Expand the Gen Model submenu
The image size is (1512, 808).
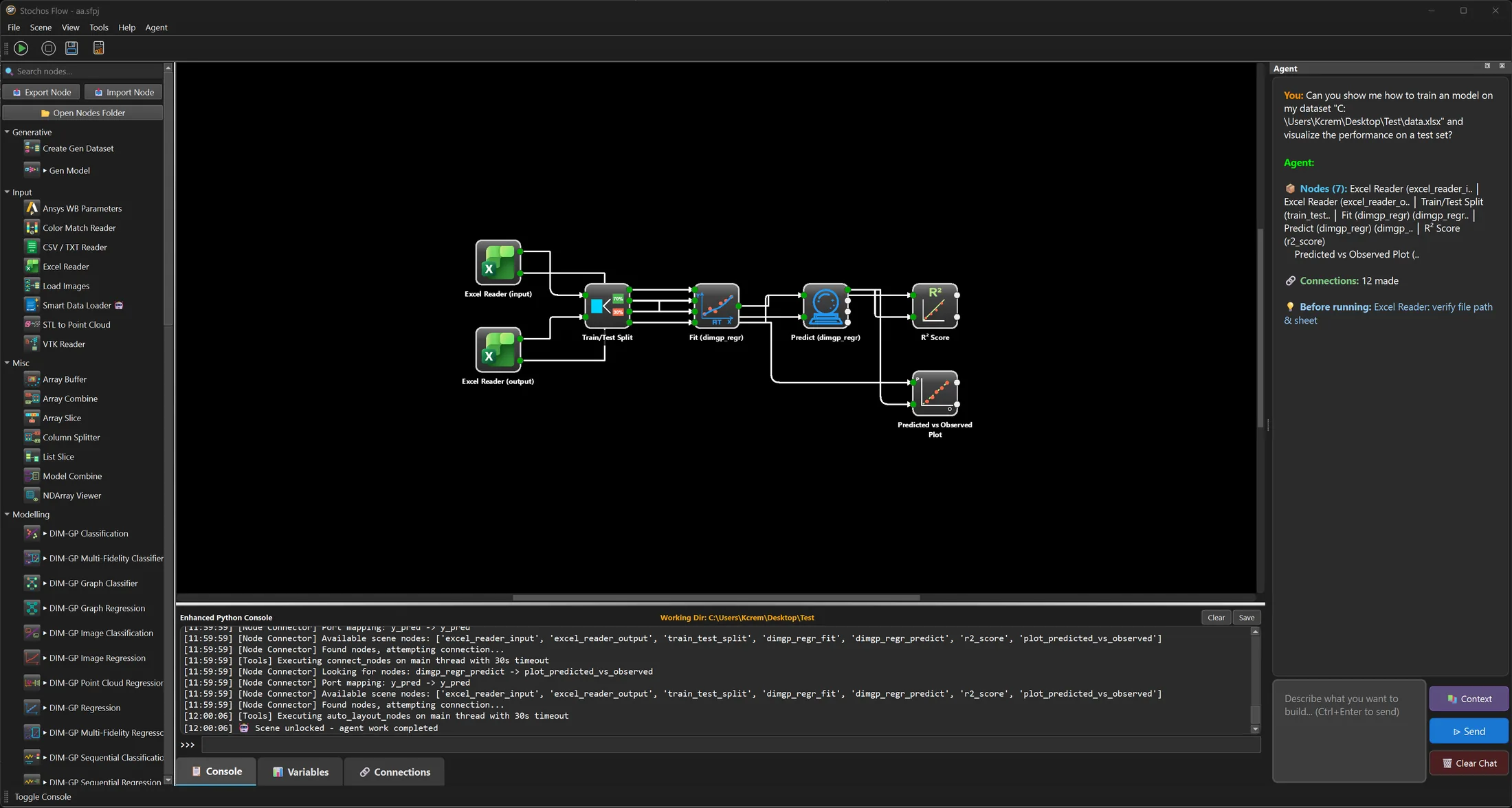[45, 170]
